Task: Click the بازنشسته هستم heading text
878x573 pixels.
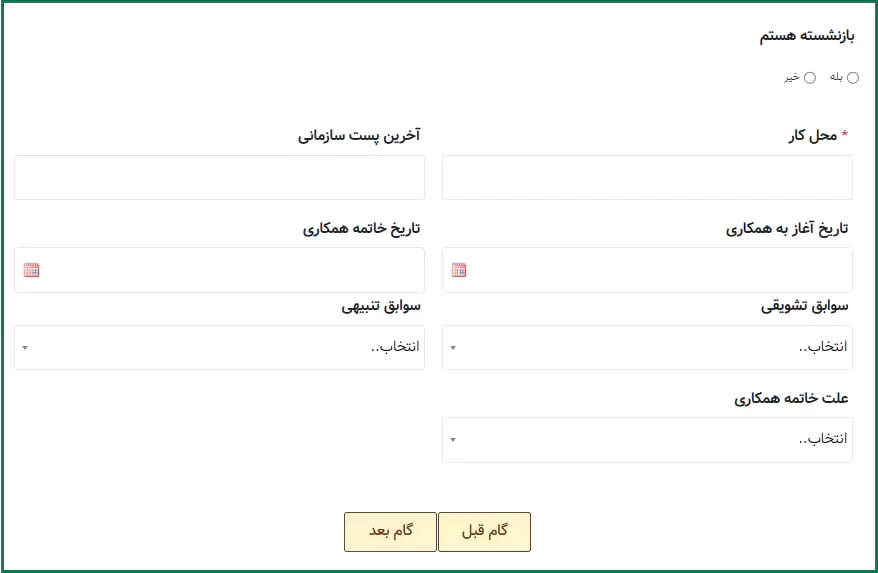Action: coord(807,36)
